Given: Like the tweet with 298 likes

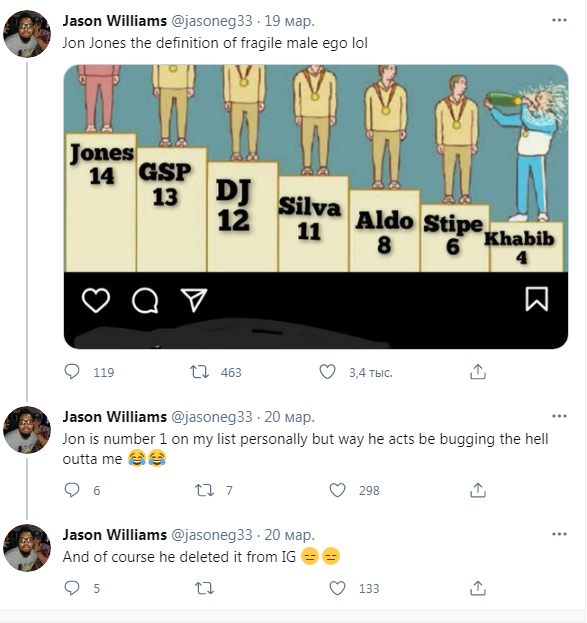Looking at the screenshot, I should [x=337, y=490].
